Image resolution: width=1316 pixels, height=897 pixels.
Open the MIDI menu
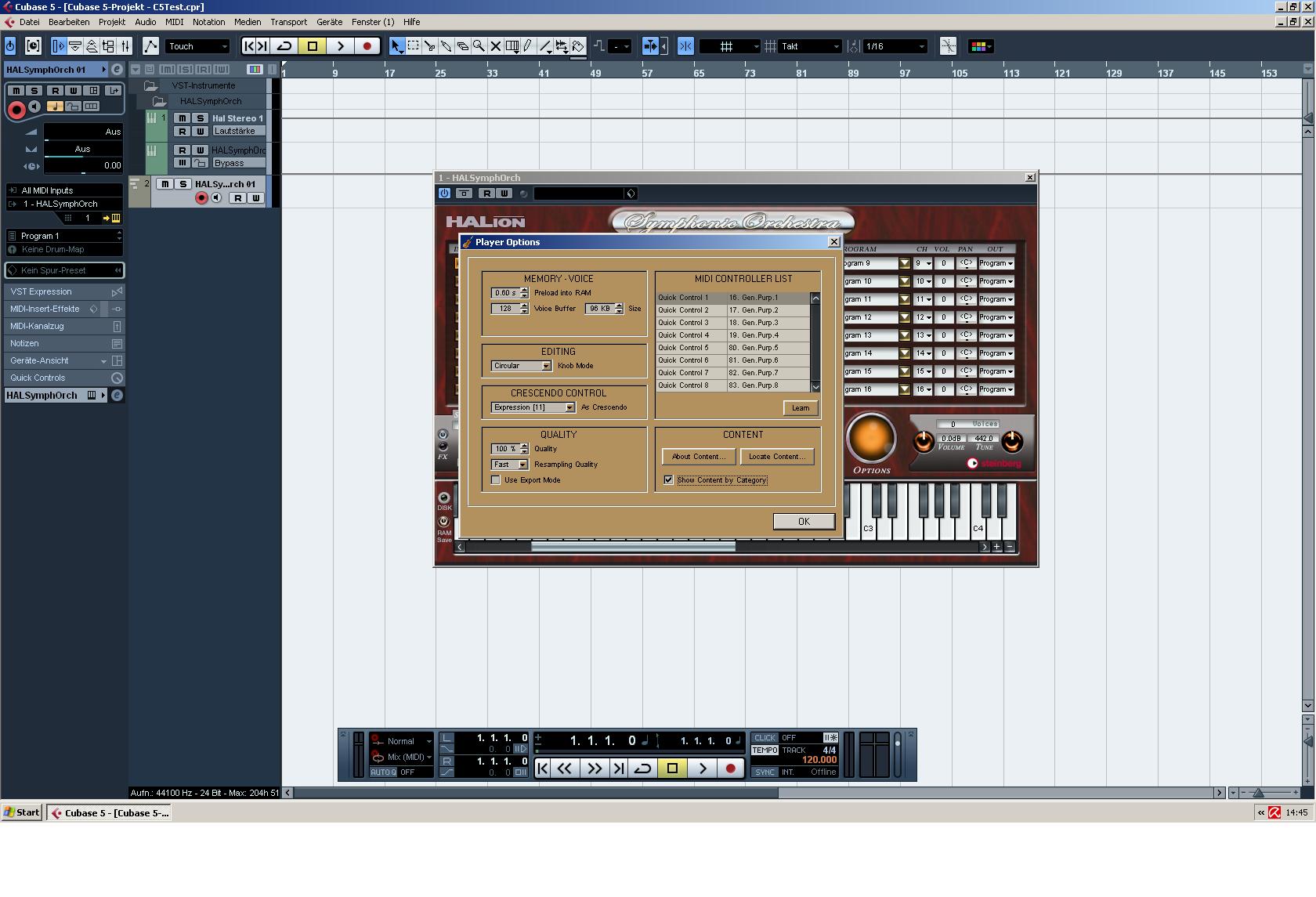(x=174, y=22)
